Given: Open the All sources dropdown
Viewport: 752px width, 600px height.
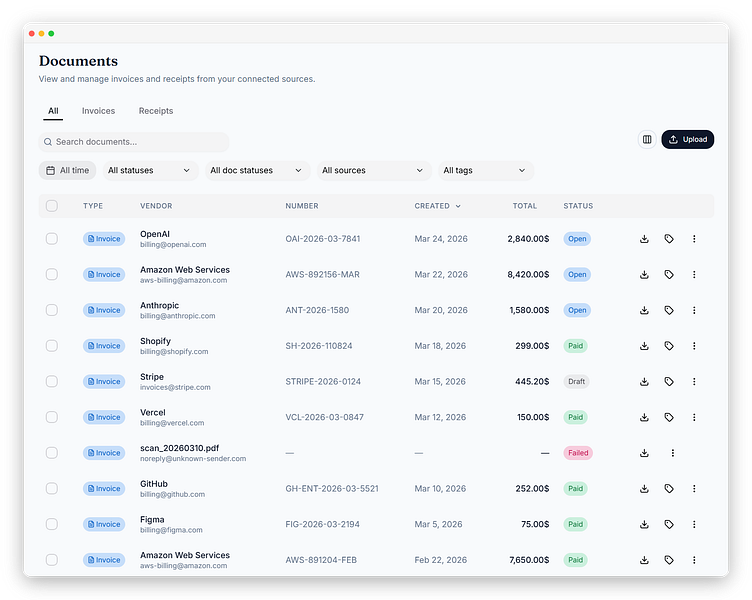Looking at the screenshot, I should coord(374,170).
